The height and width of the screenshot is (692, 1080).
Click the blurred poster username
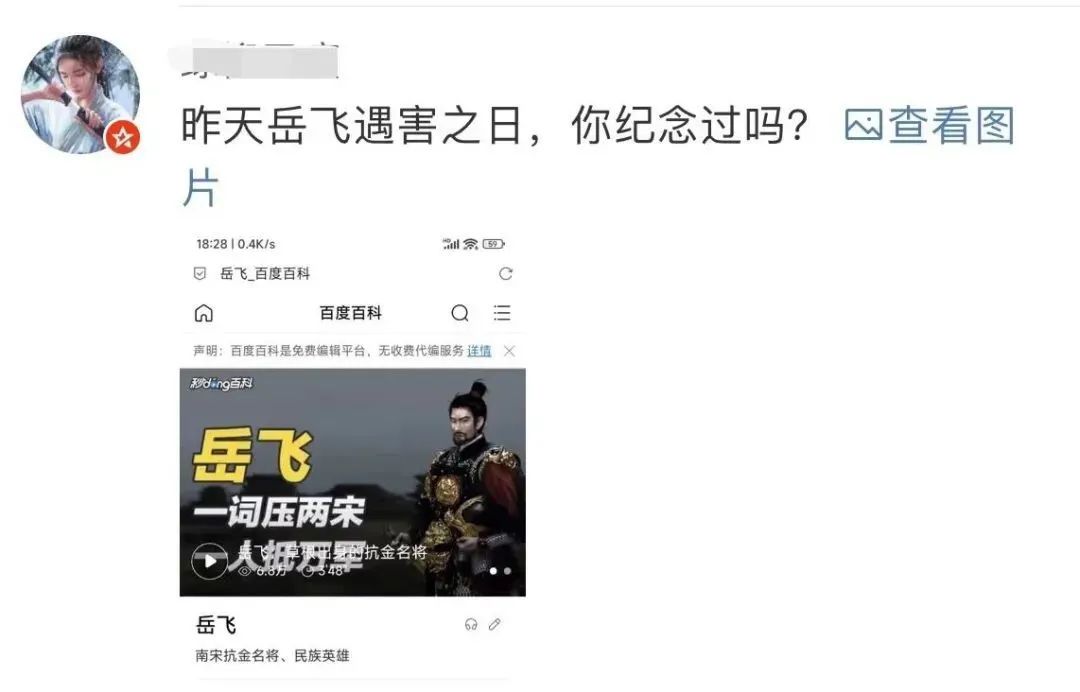(x=260, y=61)
